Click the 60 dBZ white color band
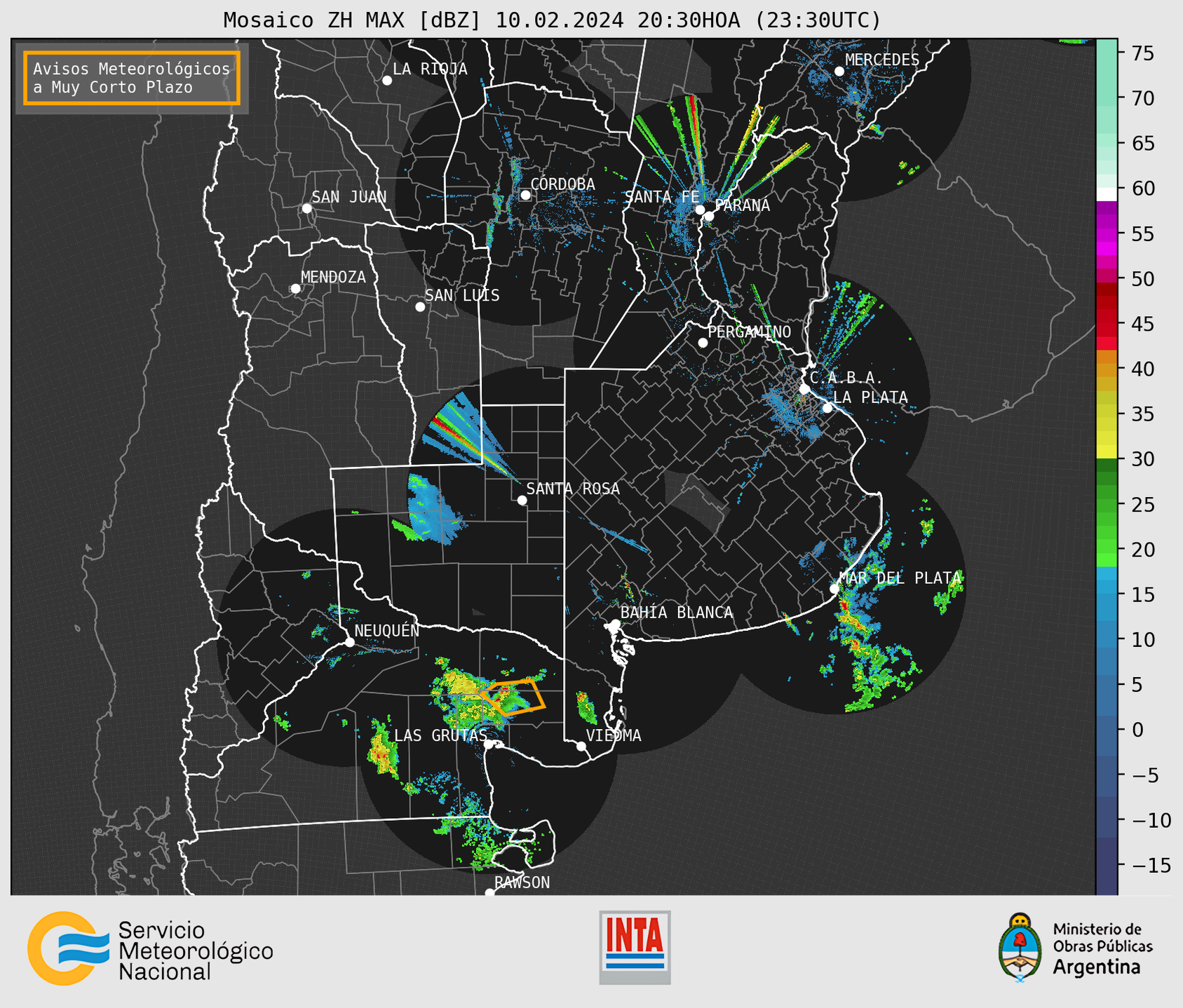The width and height of the screenshot is (1183, 1008). coord(1107,194)
